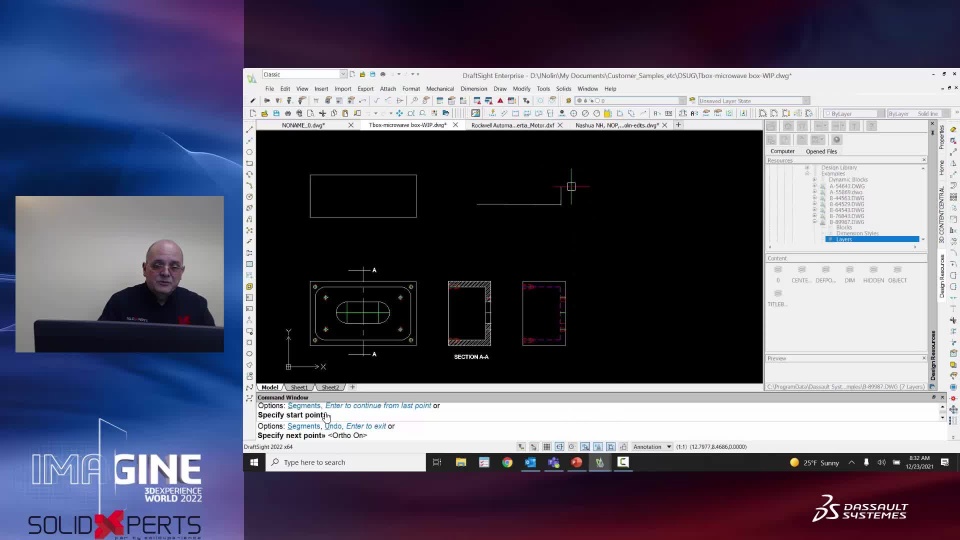The width and height of the screenshot is (960, 540).
Task: Click the Open folder icon in Standard toolbar
Action: click(x=264, y=113)
